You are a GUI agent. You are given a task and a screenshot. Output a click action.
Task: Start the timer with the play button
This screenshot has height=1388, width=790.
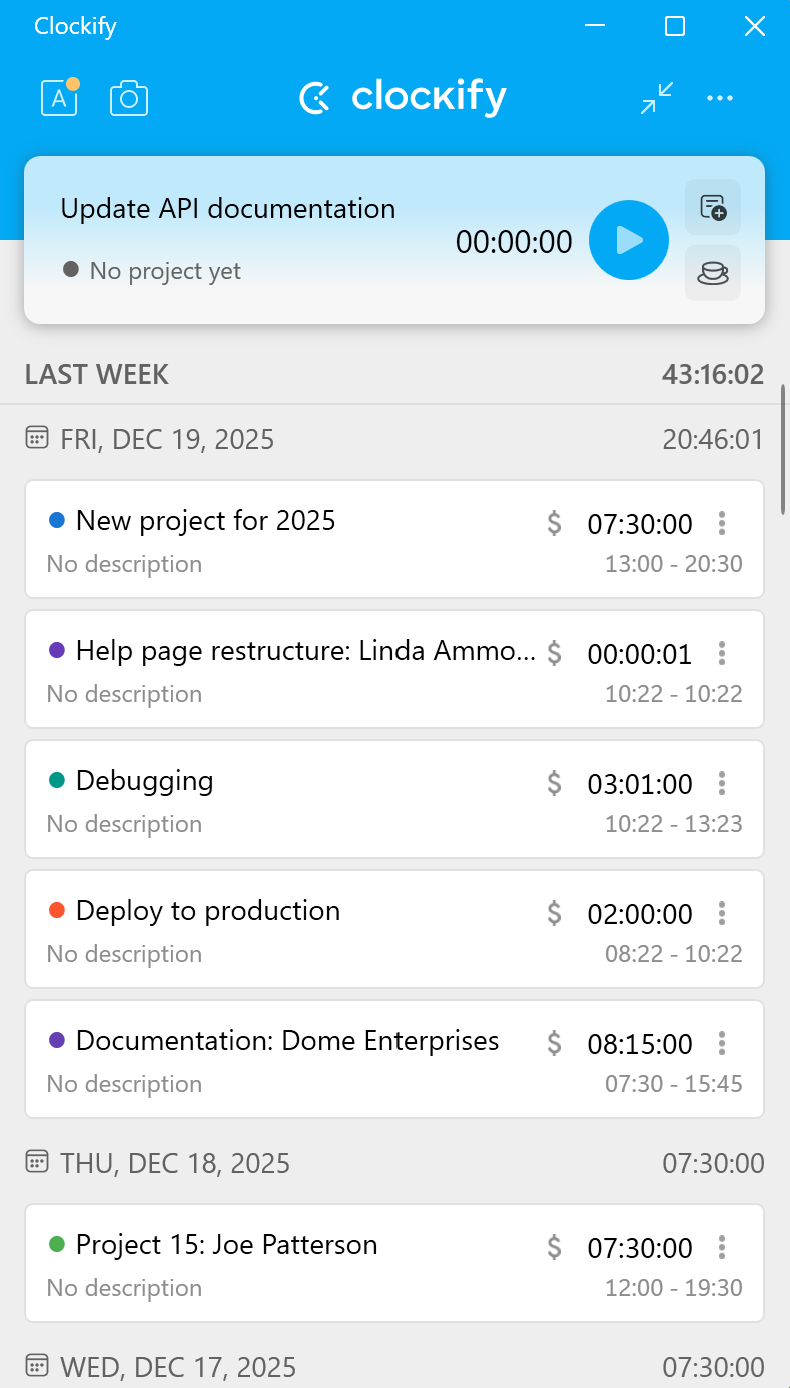628,240
